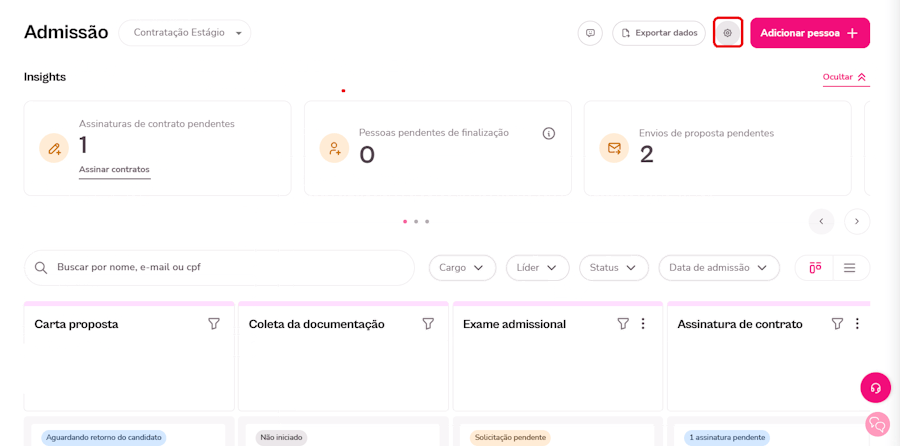
Task: Click the feedback chat bubble icon
Action: click(590, 33)
